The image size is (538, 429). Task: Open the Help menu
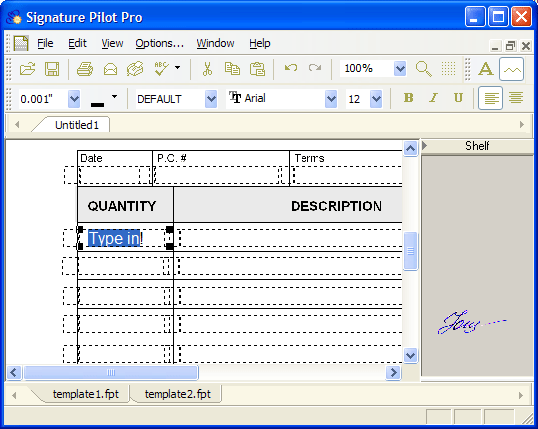[x=260, y=43]
